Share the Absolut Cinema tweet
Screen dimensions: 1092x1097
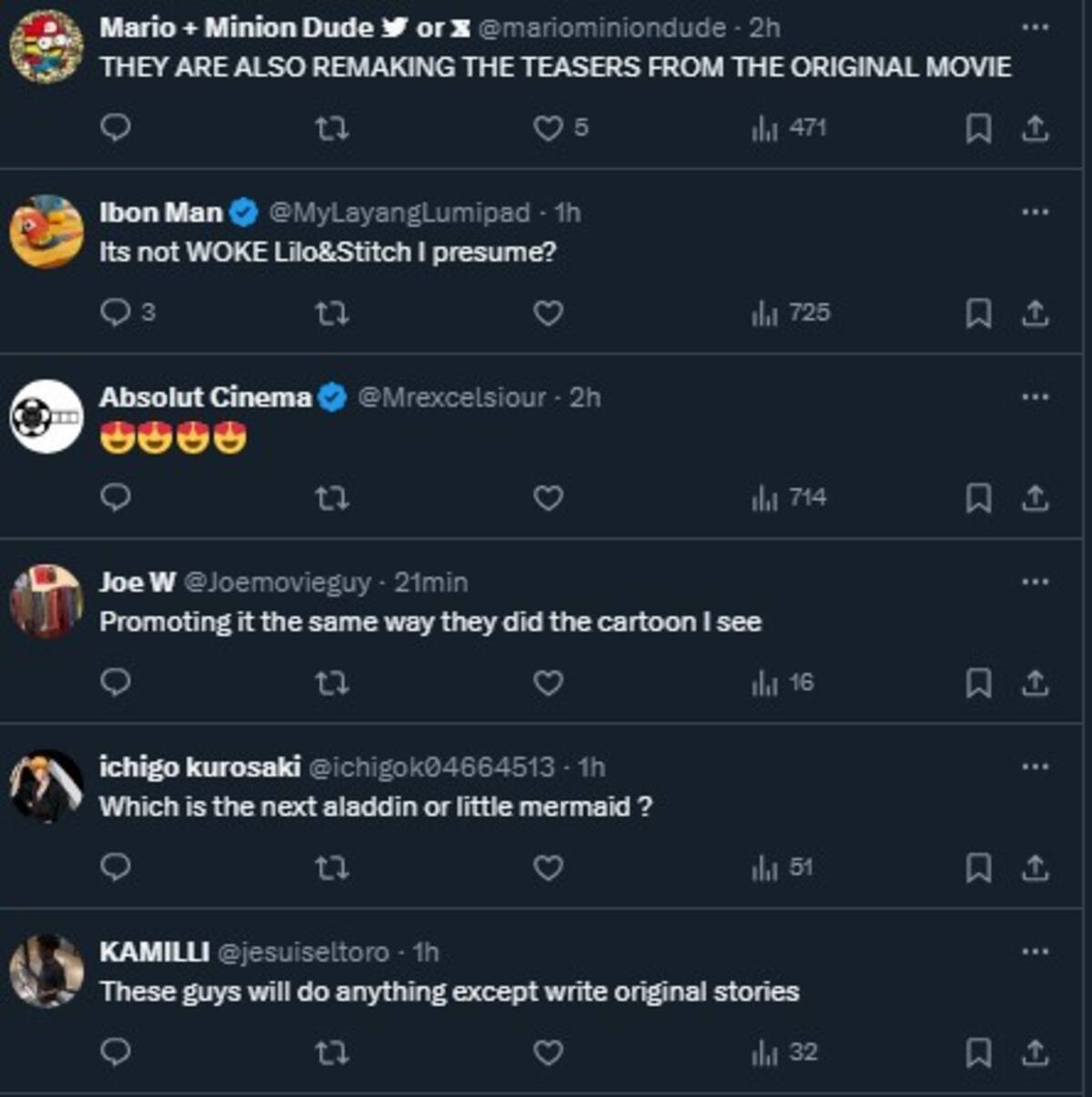[x=1035, y=498]
